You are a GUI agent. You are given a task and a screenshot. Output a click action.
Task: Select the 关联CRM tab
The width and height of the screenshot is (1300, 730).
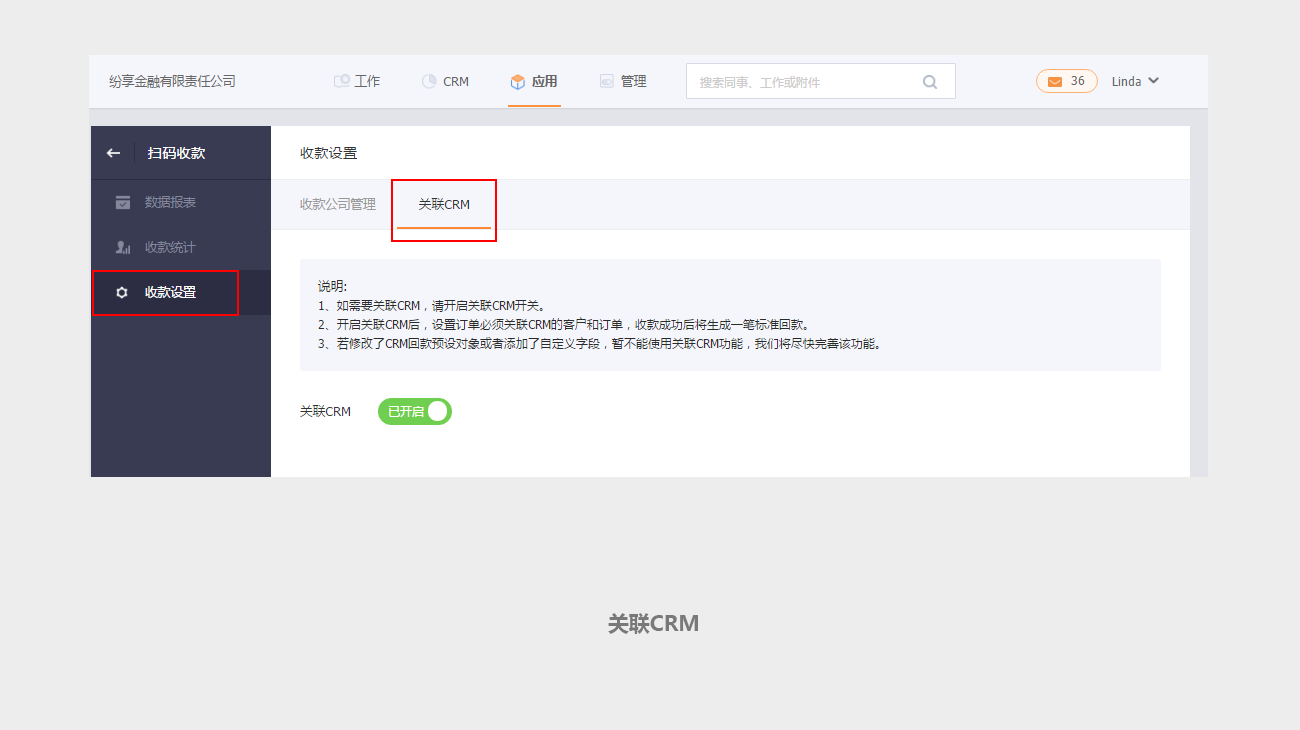tap(443, 205)
